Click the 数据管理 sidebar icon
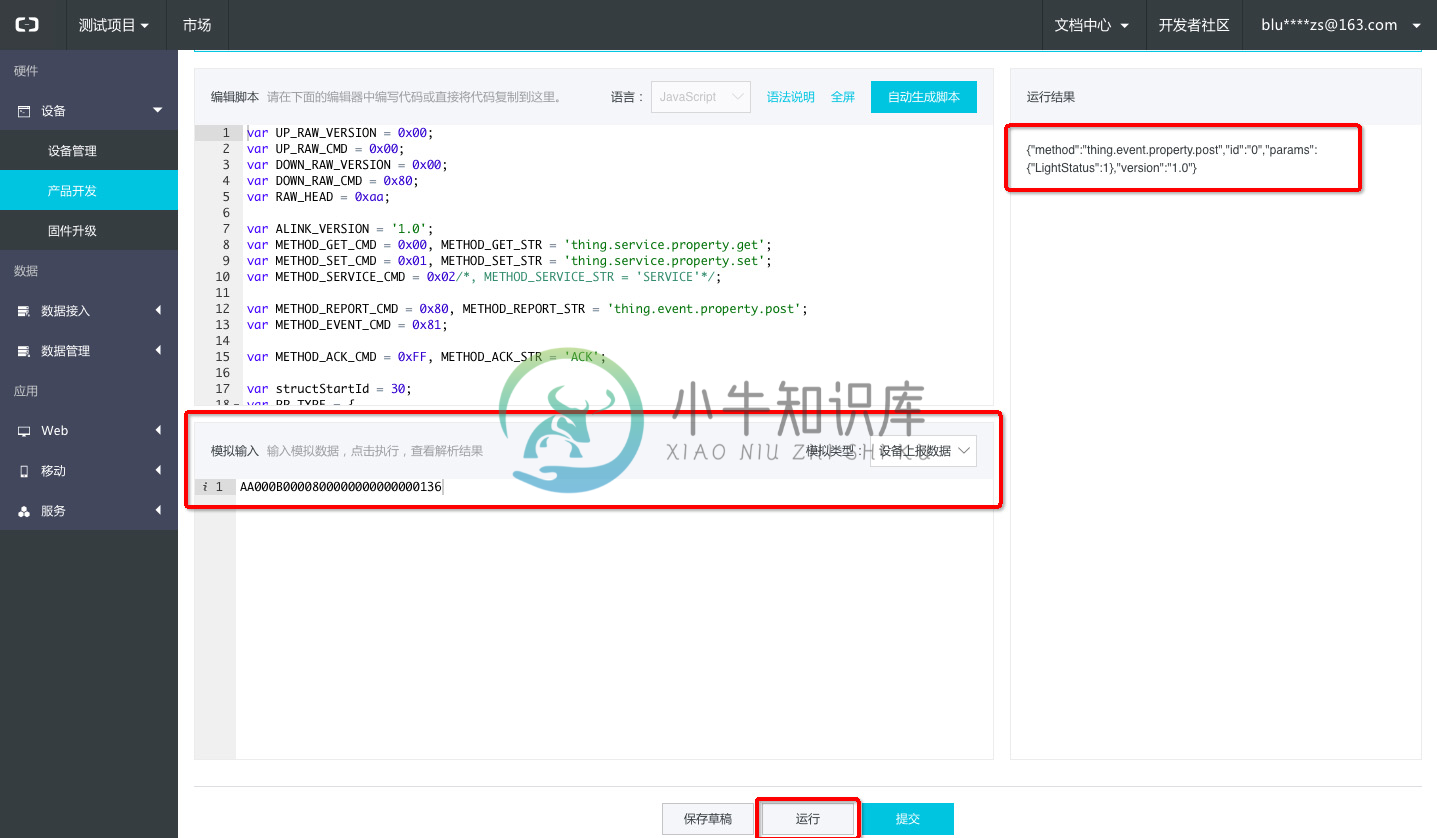The image size is (1437, 838). point(24,351)
